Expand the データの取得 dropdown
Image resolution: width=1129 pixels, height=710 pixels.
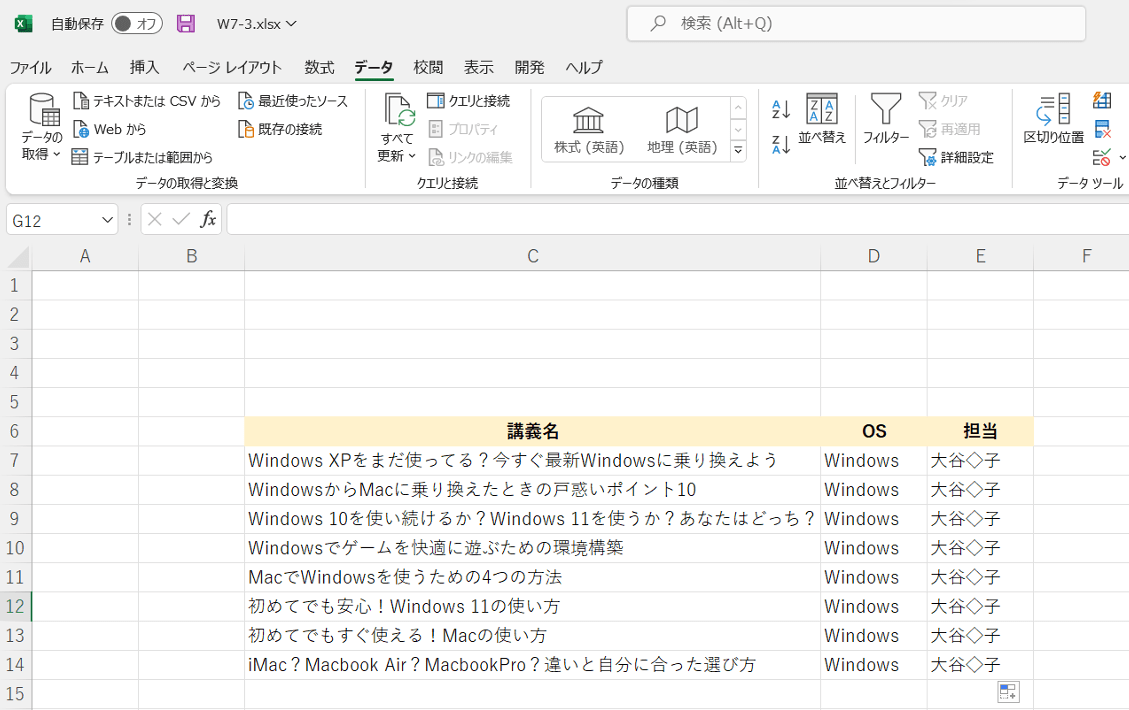tap(42, 155)
